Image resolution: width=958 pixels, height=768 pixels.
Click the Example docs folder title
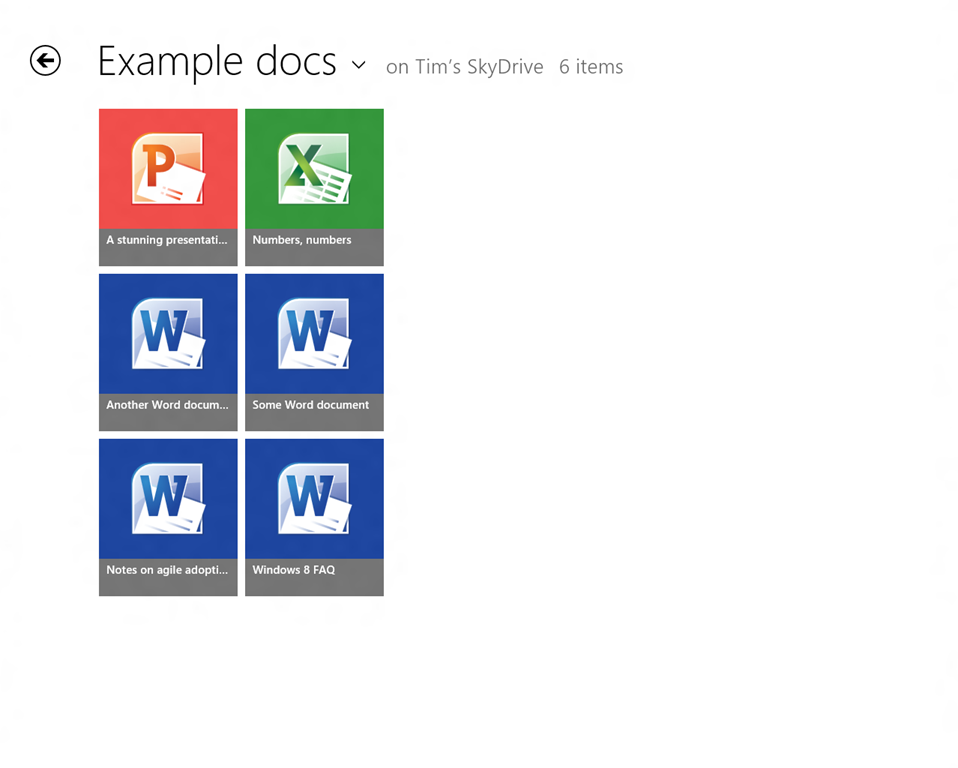217,62
